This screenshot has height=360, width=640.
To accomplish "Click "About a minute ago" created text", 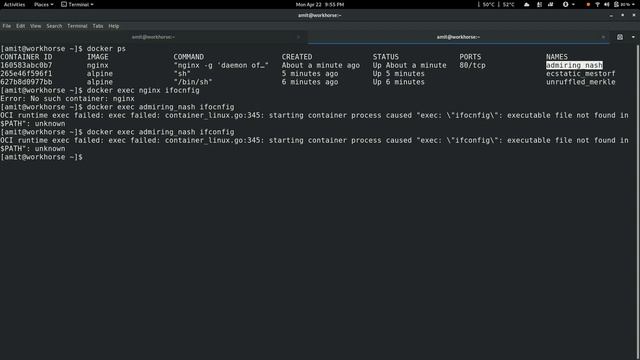I will tap(320, 65).
